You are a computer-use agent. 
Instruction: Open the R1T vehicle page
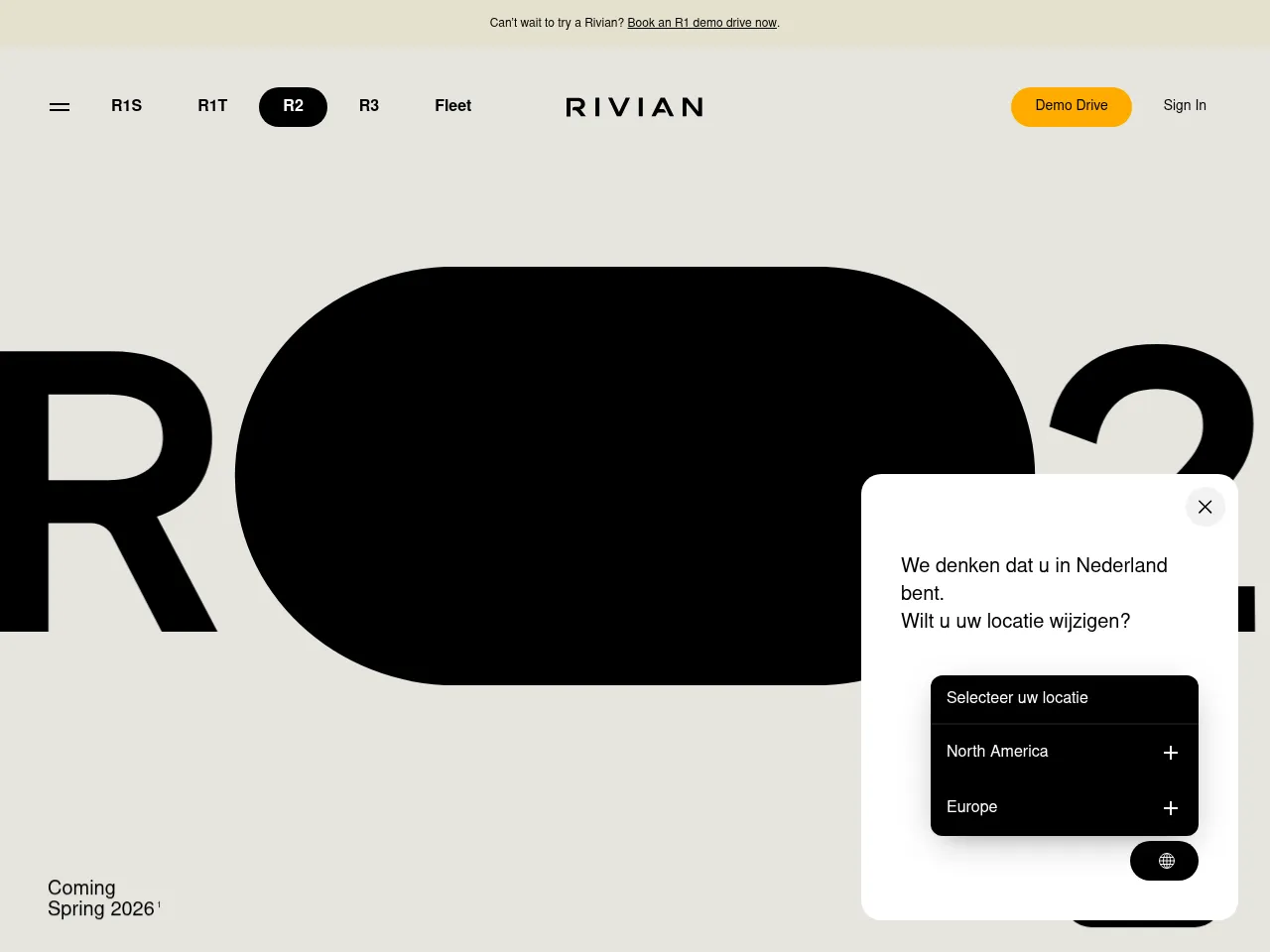click(x=211, y=106)
